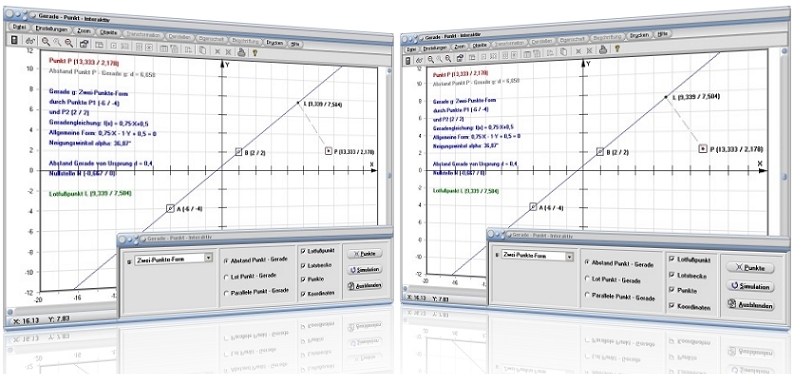Open the Datei menu in the left window

tap(20, 27)
